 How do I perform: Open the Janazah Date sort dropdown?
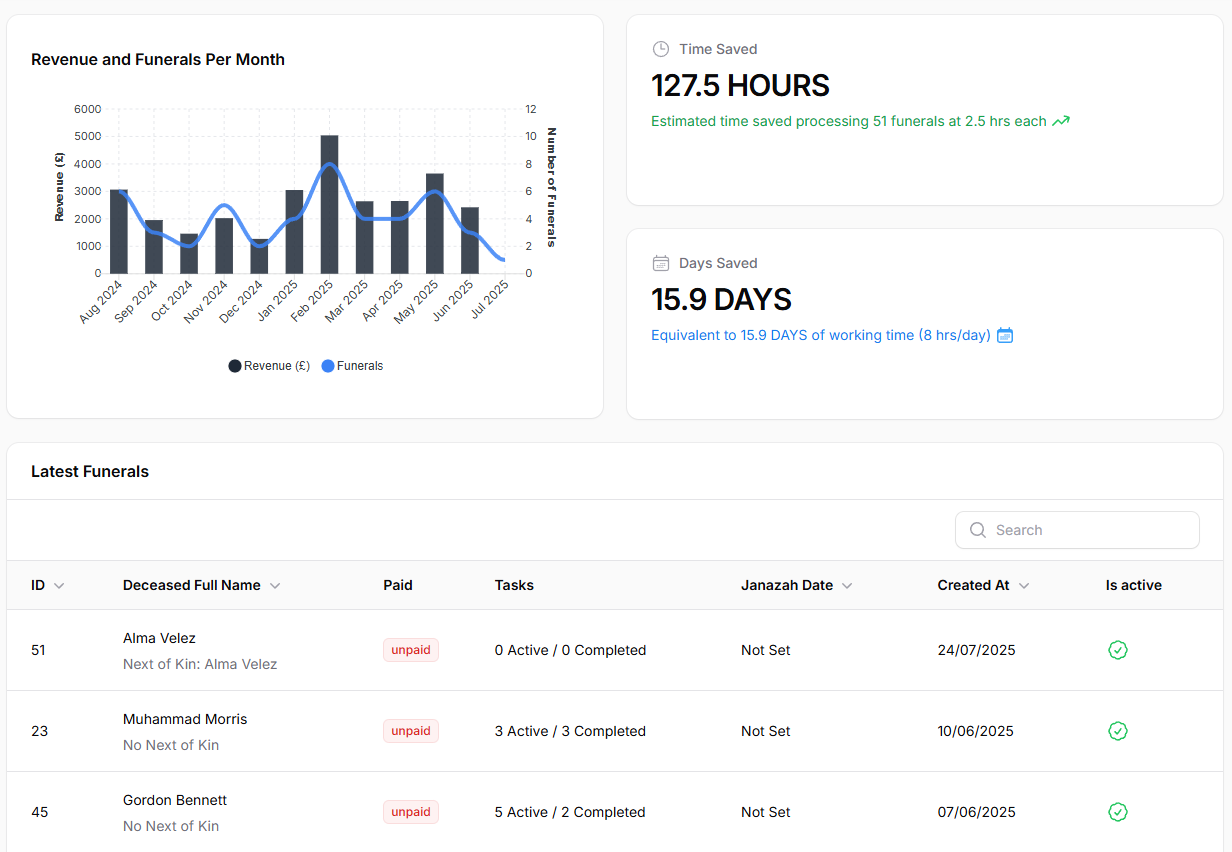847,585
